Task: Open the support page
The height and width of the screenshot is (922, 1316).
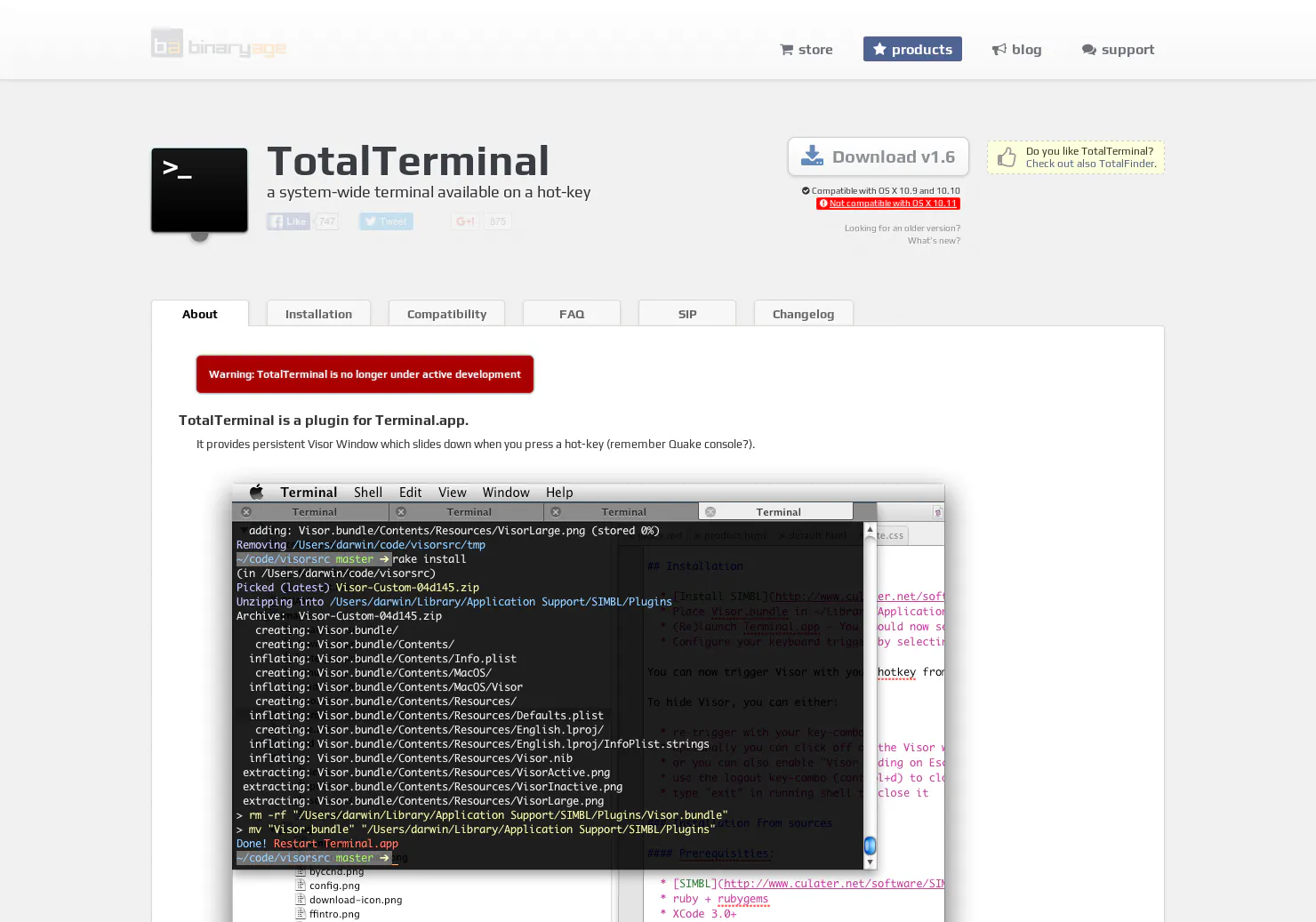Action: point(1118,50)
